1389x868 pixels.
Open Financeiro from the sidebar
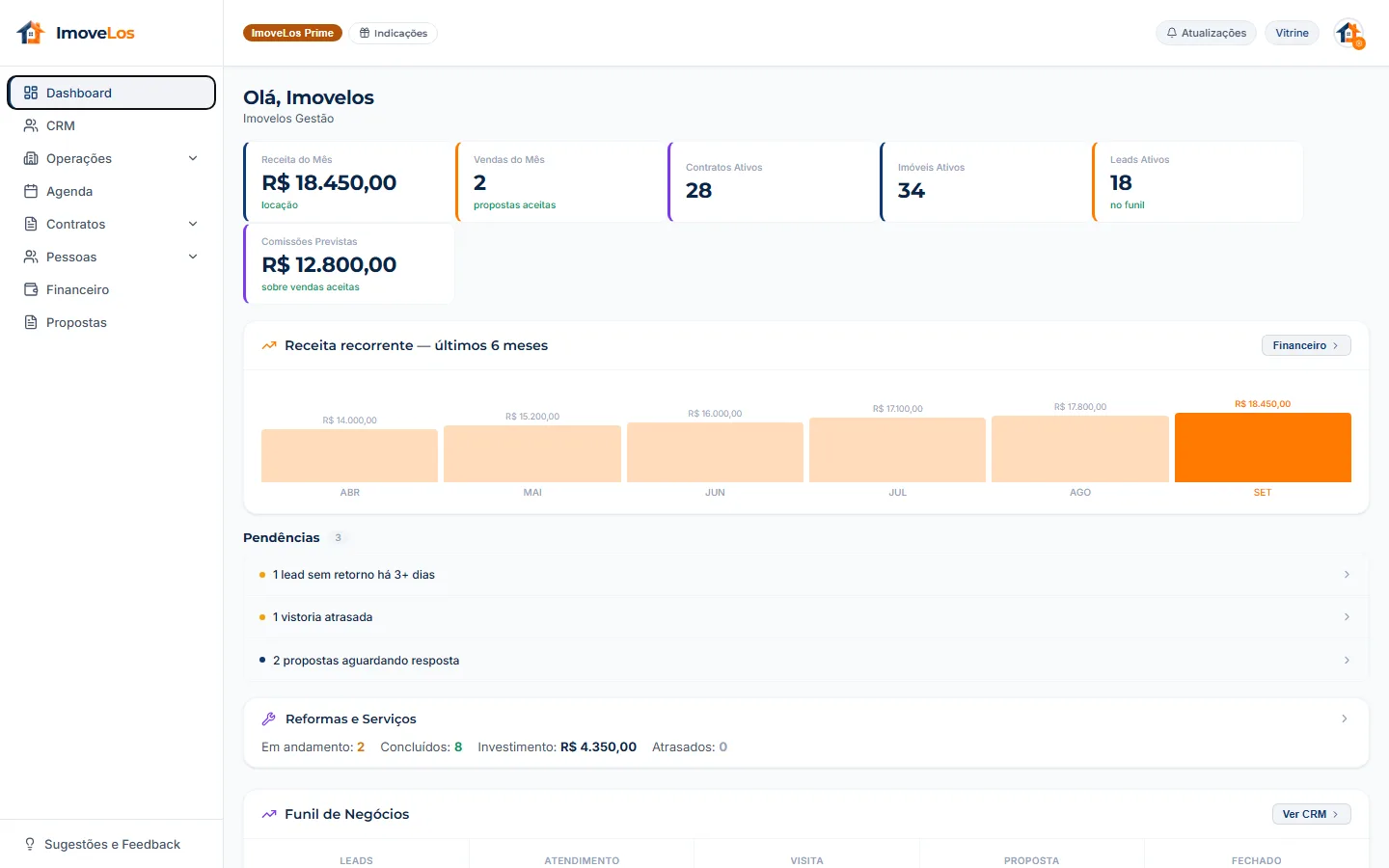(111, 289)
